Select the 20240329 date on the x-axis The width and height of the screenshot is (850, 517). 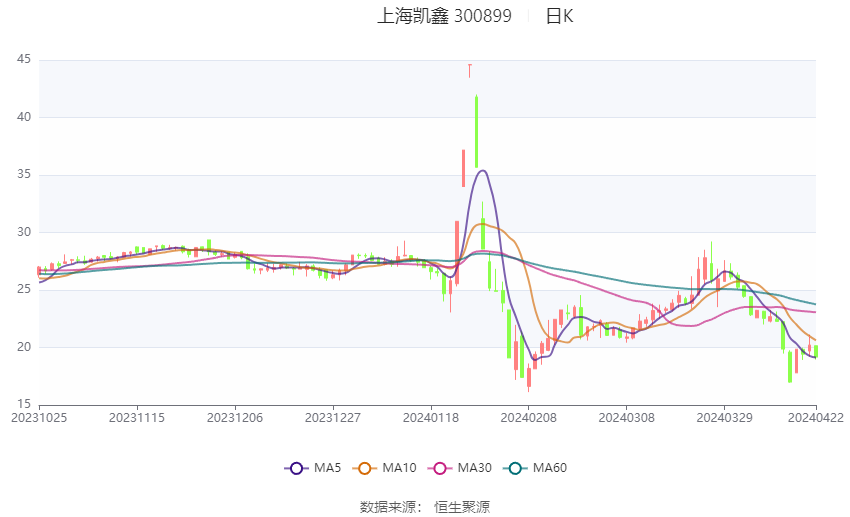[725, 417]
